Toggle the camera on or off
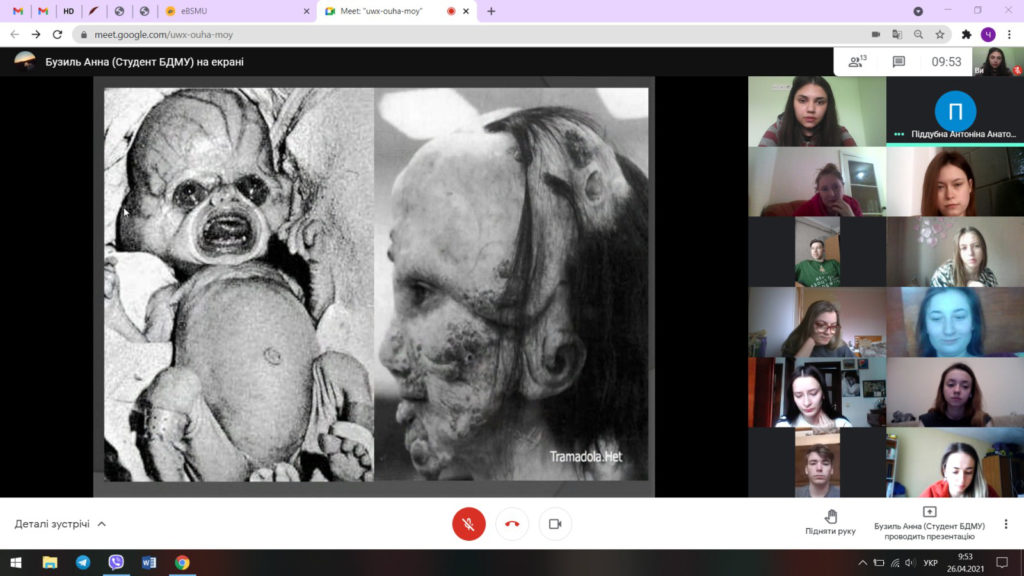Screen dimensions: 1024x576 [x=555, y=523]
